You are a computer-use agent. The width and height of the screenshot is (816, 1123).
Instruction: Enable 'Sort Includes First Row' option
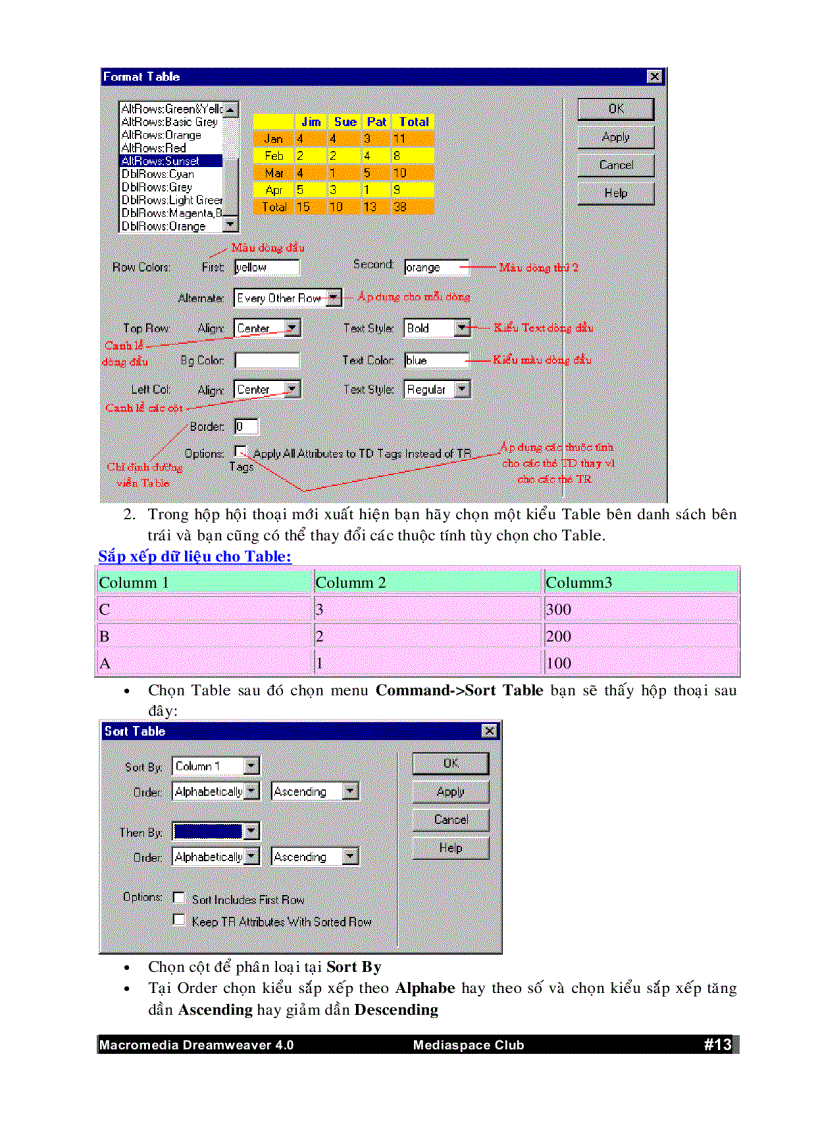(x=179, y=898)
